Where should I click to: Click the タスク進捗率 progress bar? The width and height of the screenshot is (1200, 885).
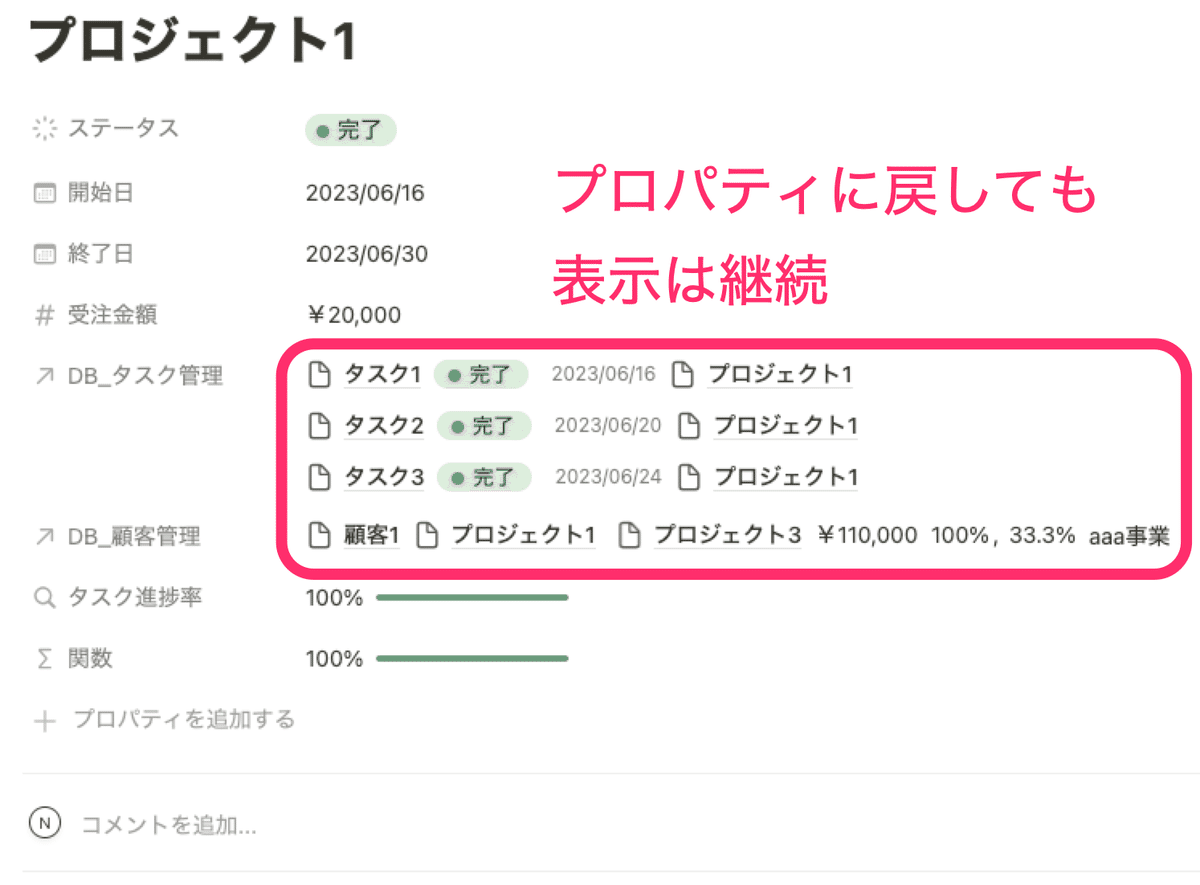coord(470,597)
